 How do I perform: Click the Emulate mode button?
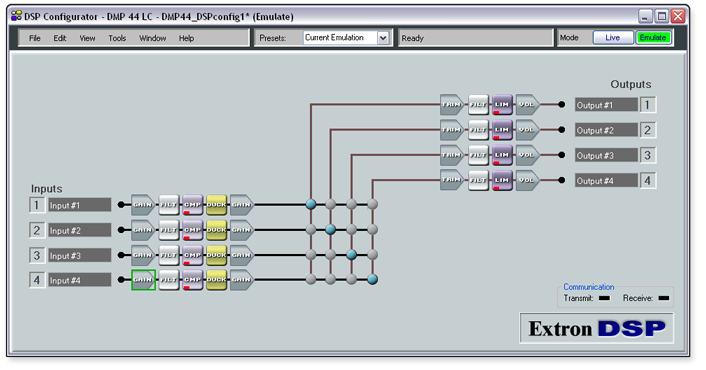[653, 38]
